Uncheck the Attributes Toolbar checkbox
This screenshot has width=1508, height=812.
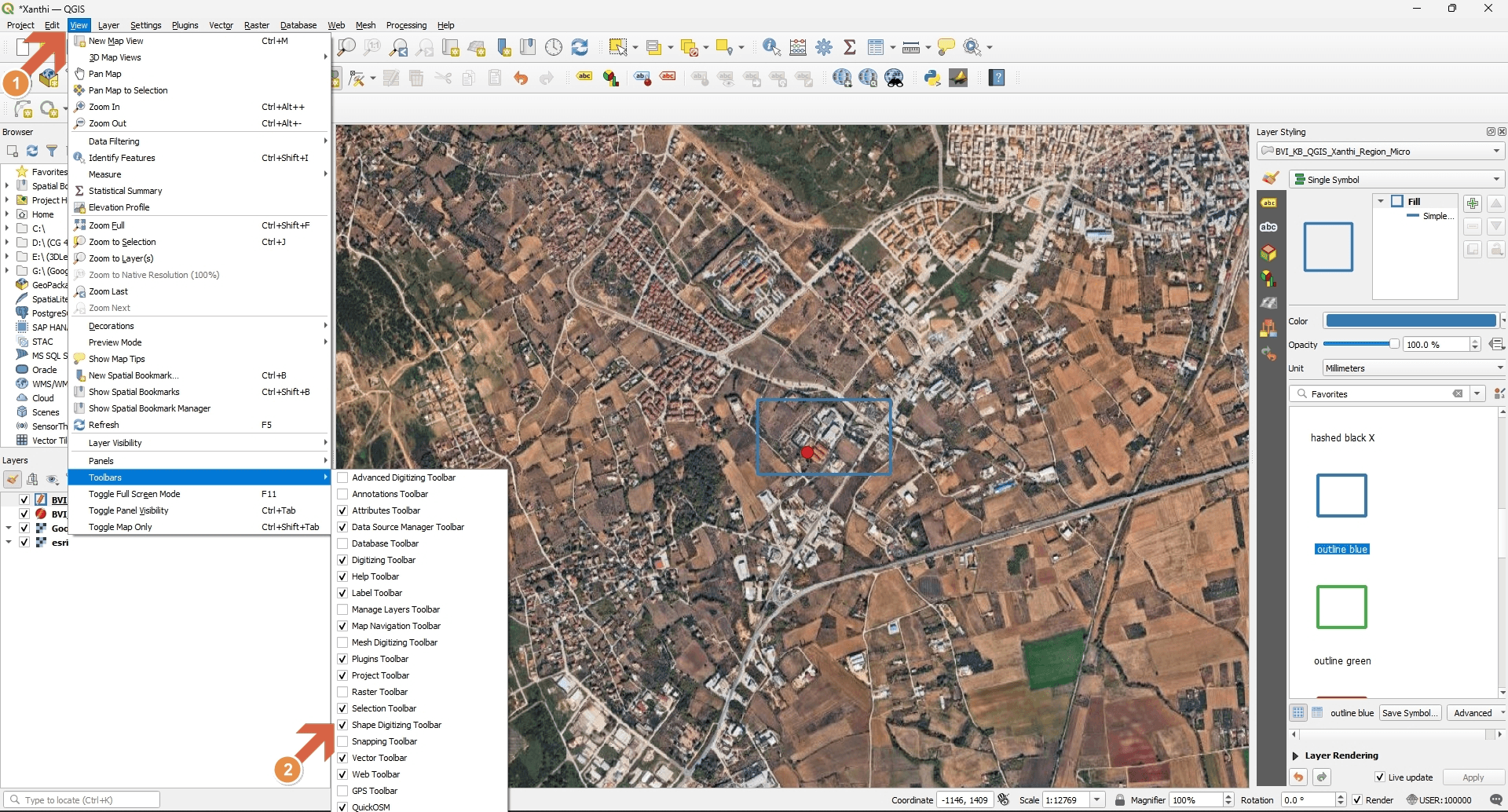(342, 510)
